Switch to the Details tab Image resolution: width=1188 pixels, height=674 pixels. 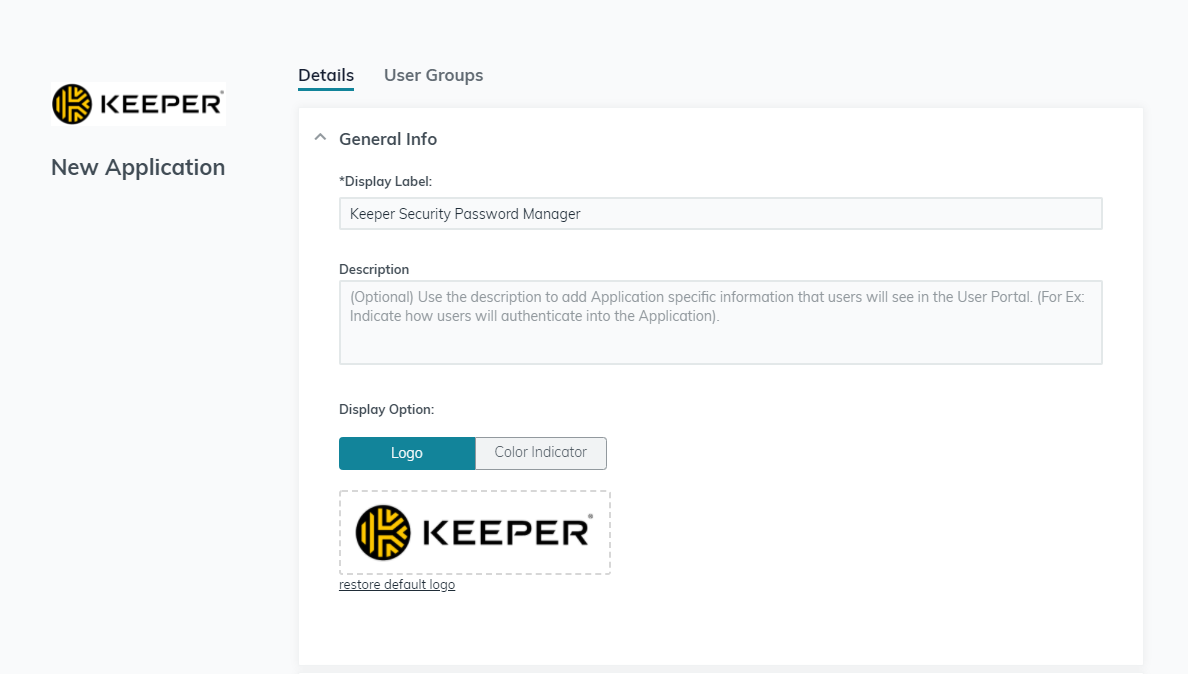click(326, 75)
